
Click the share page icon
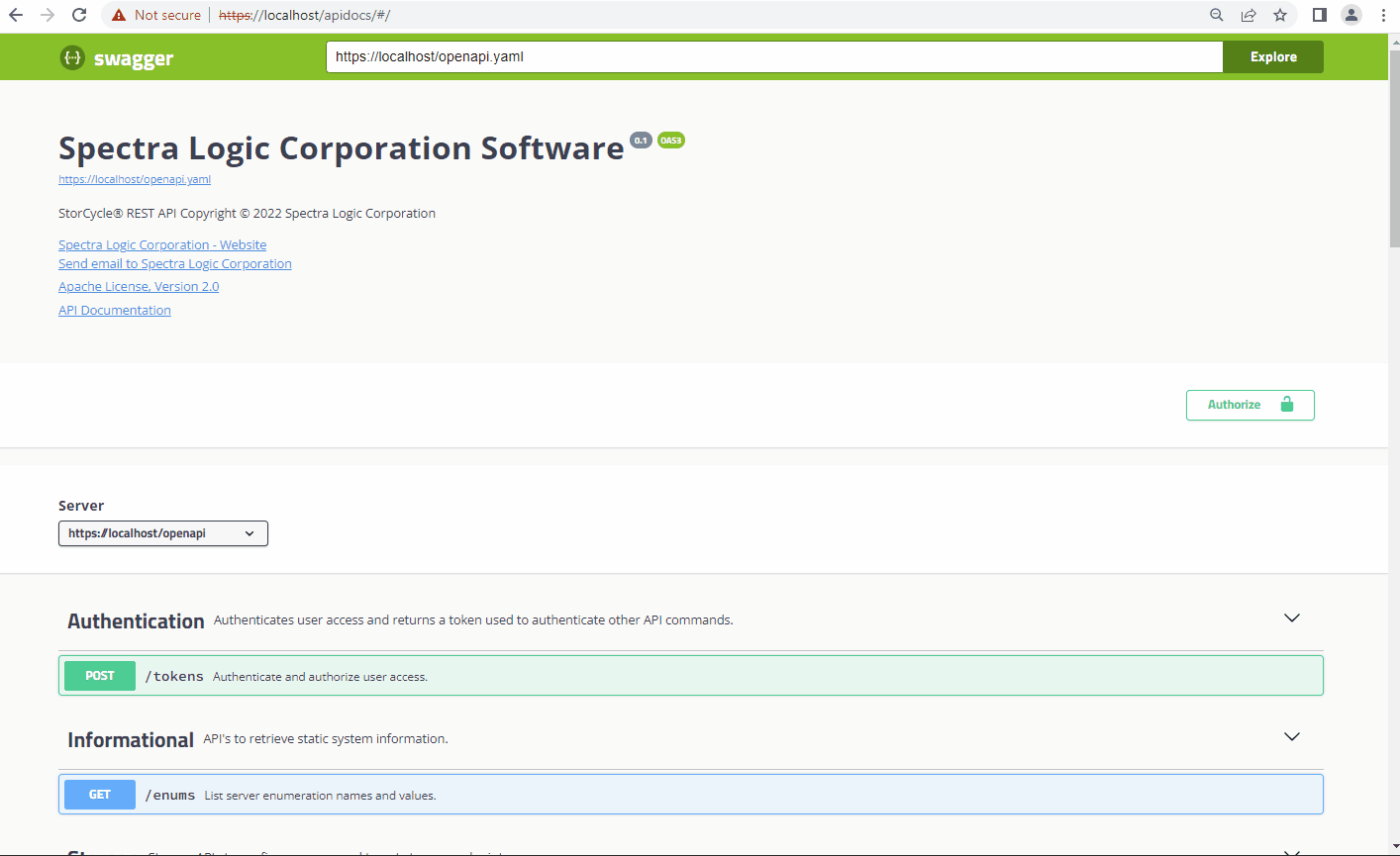coord(1249,15)
